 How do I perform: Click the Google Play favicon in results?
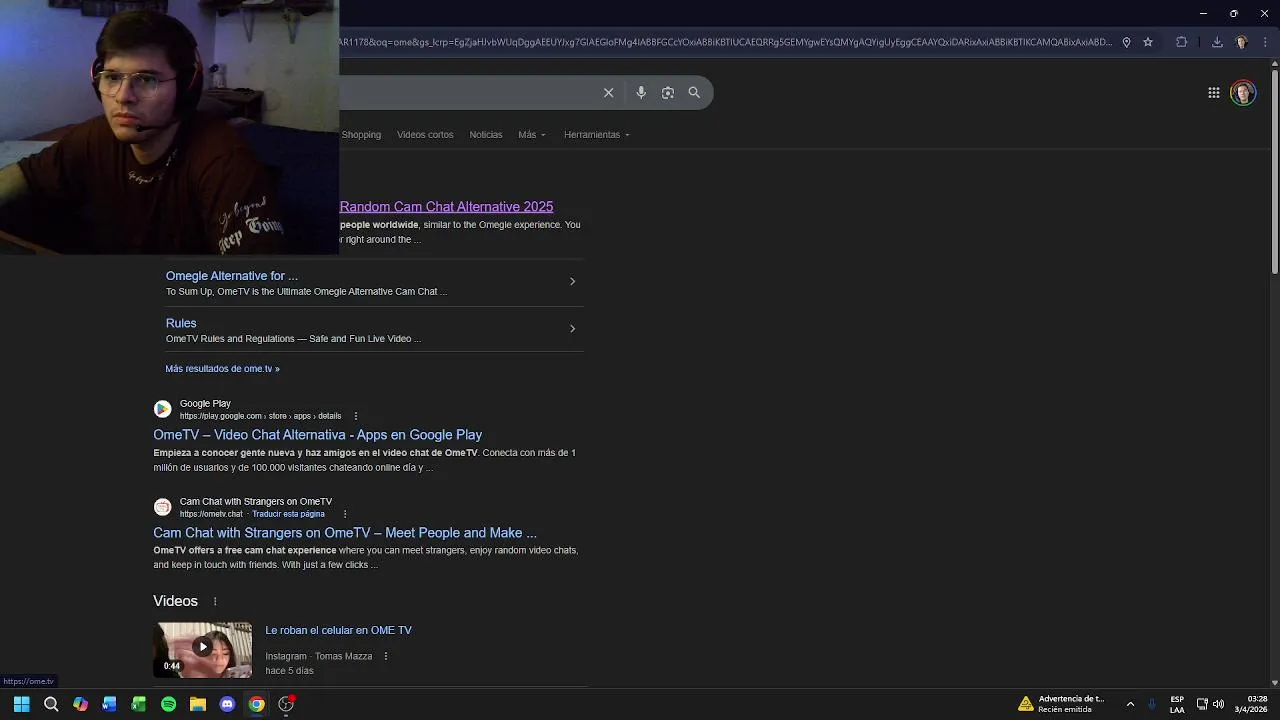click(162, 409)
